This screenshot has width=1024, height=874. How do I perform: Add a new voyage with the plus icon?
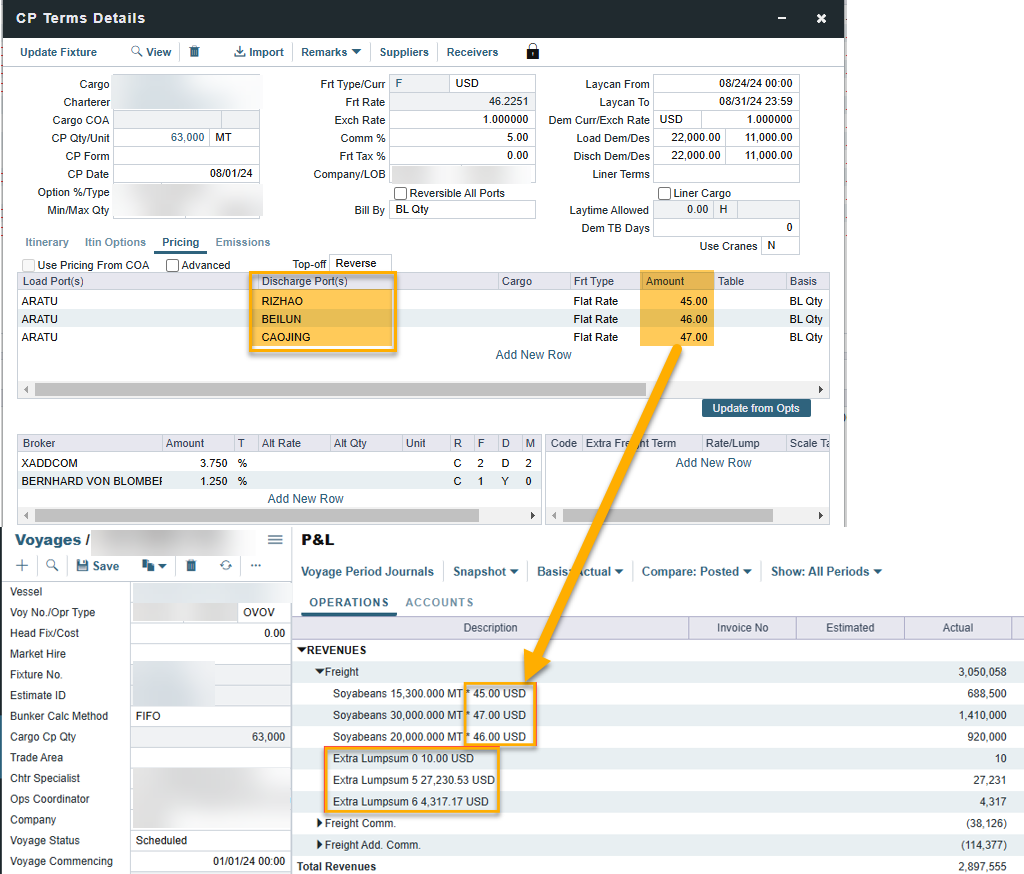pos(22,565)
